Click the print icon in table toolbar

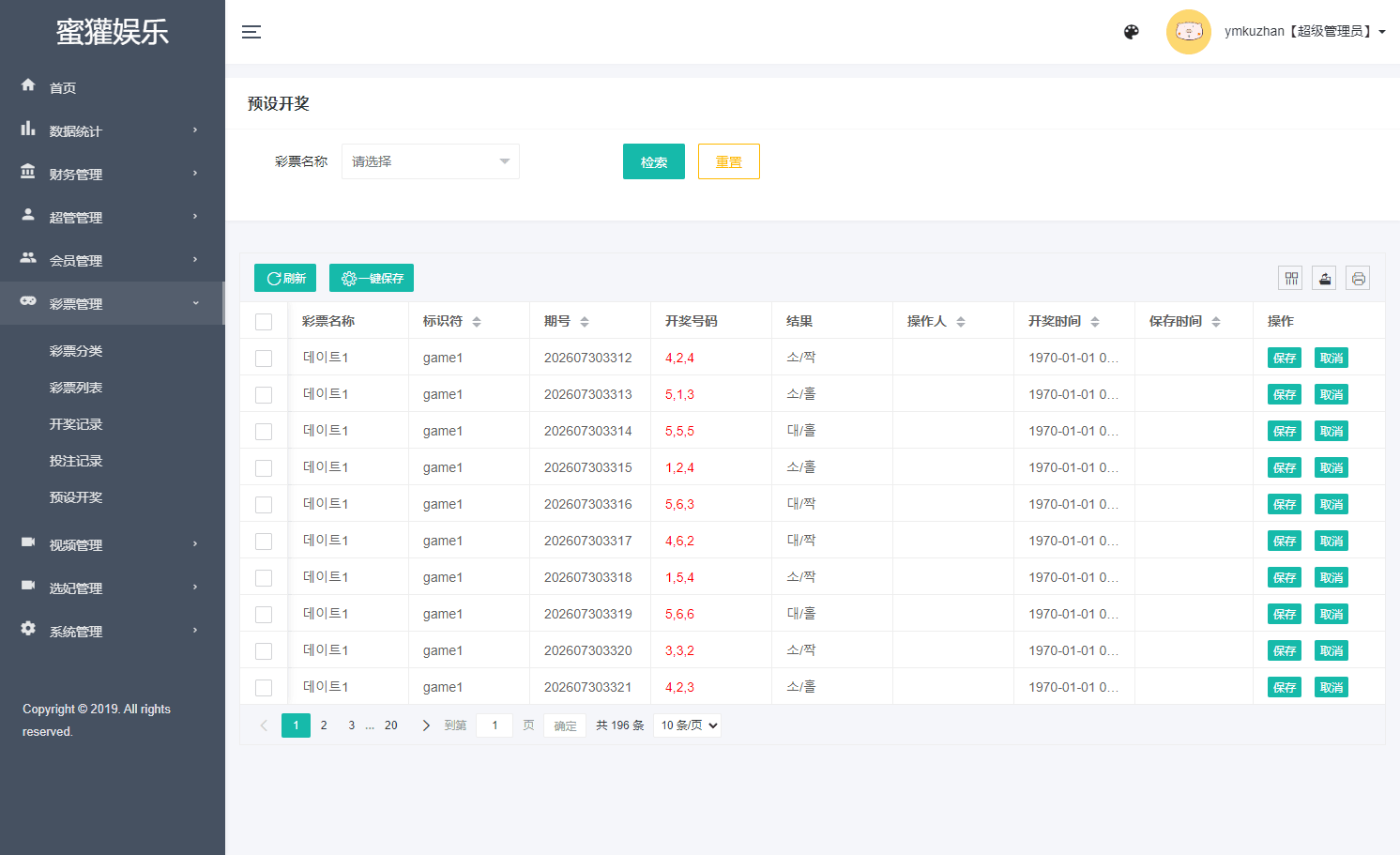tap(1358, 278)
